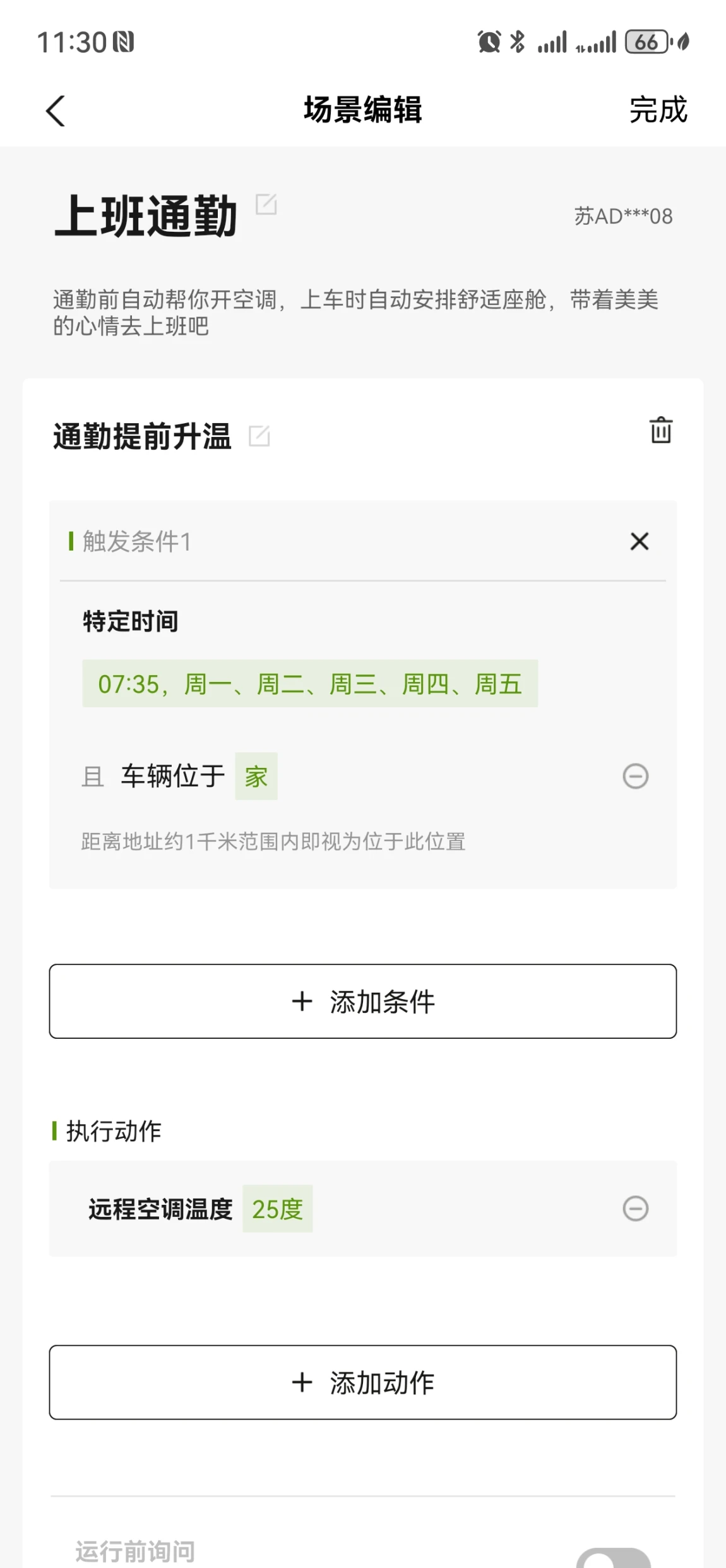Add a new condition with 添加条件

[363, 1001]
